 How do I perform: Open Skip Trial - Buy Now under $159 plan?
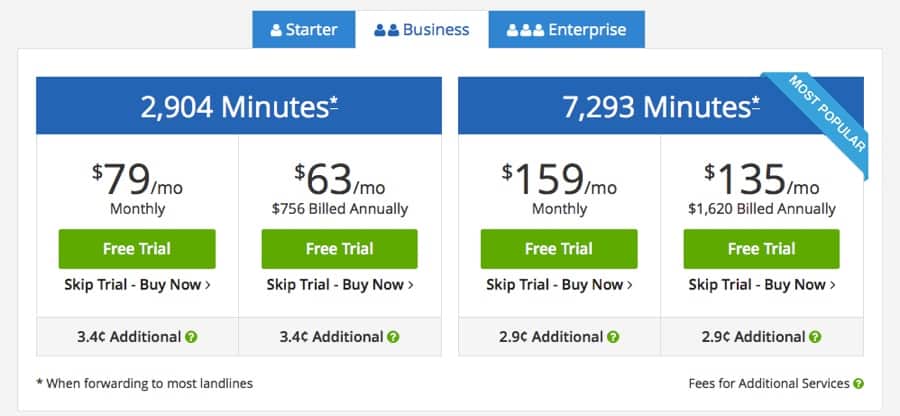[559, 285]
